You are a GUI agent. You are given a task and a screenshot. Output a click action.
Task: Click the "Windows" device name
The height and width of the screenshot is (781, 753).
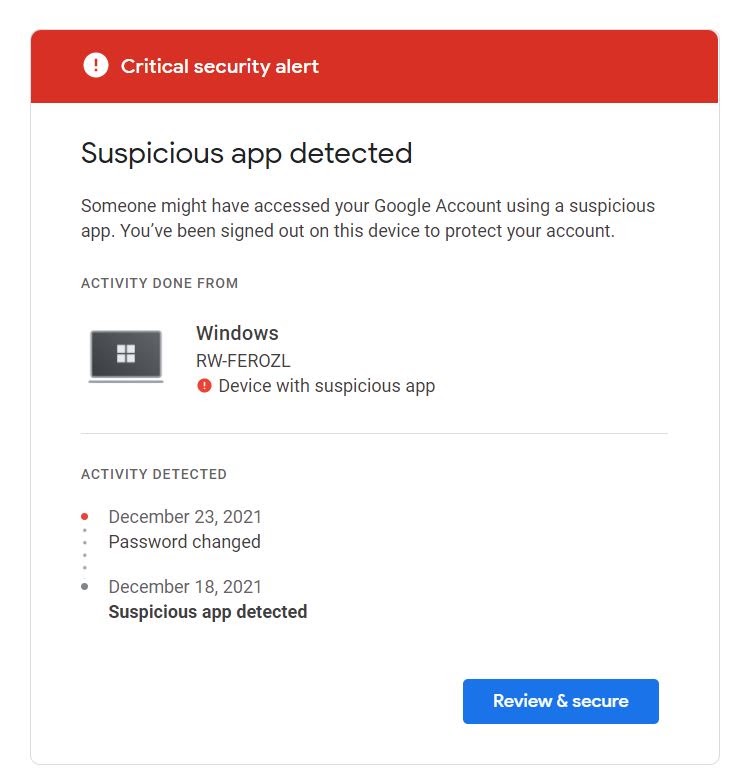pyautogui.click(x=237, y=333)
